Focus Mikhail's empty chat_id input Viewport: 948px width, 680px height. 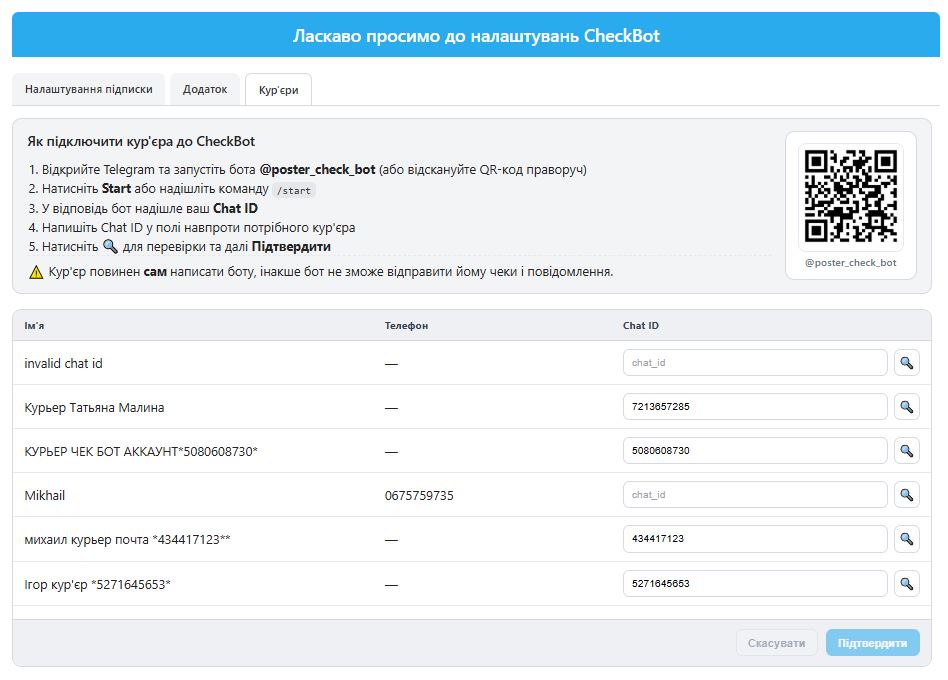click(x=754, y=495)
